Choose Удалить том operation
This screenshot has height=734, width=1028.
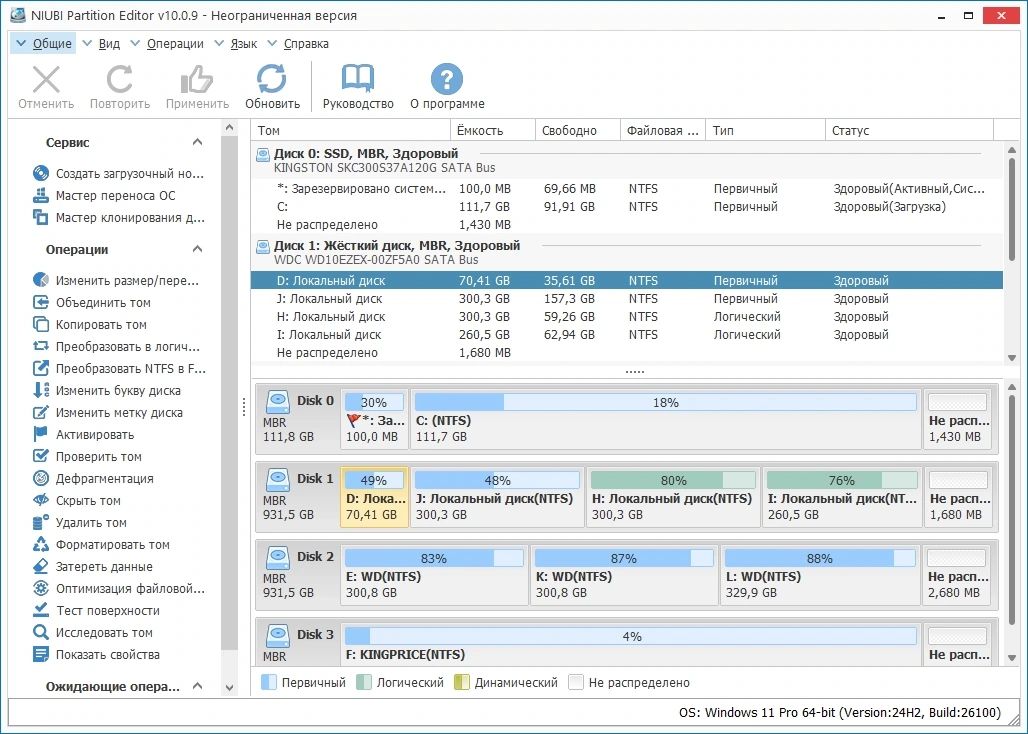80,523
